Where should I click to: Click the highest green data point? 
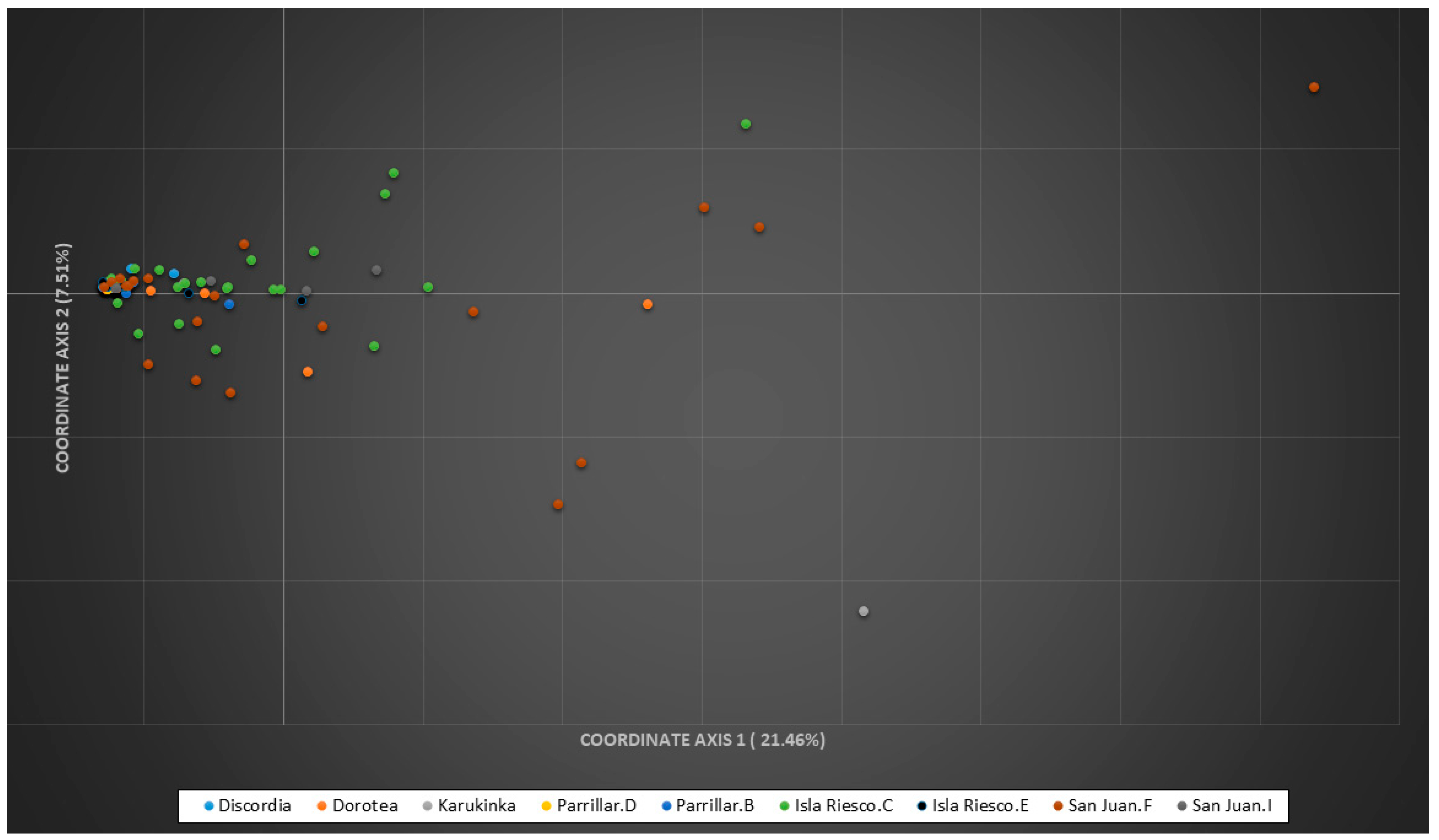point(745,124)
